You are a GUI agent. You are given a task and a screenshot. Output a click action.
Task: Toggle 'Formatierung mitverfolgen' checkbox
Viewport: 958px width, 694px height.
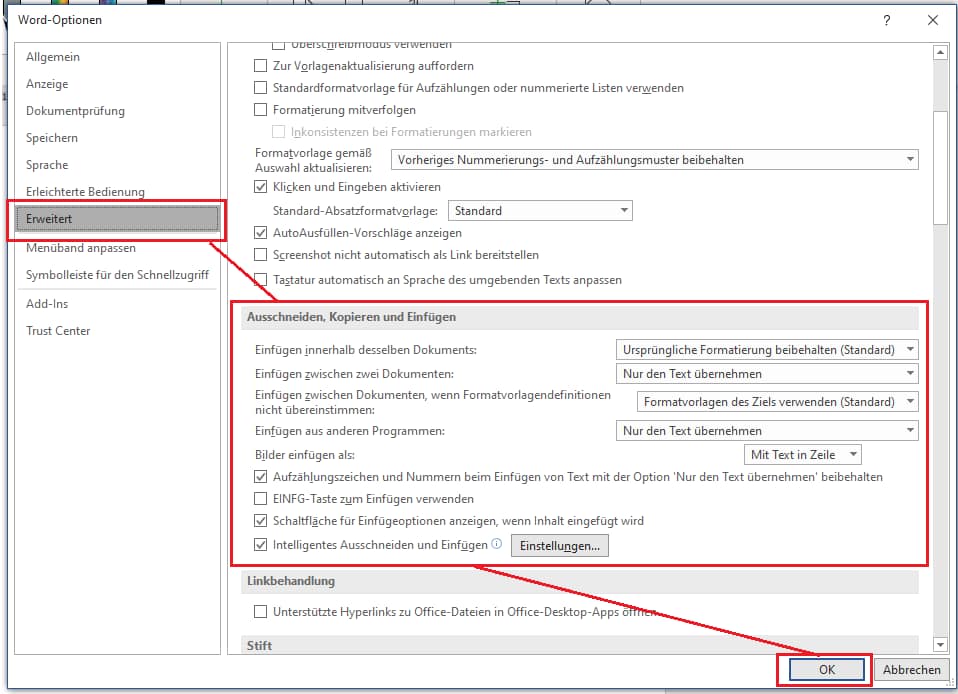pos(262,110)
